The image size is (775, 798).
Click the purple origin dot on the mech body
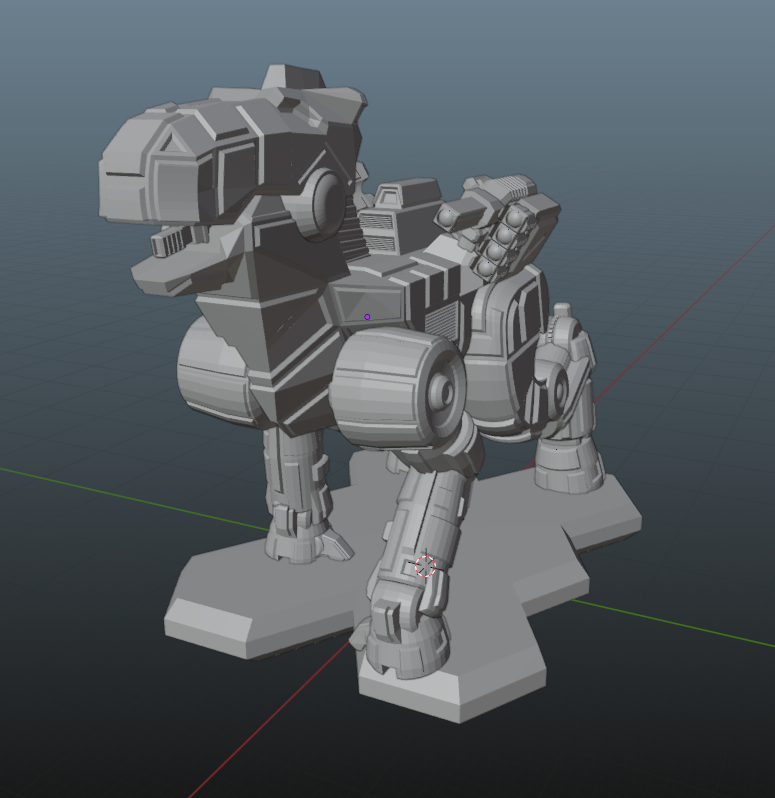(x=367, y=317)
